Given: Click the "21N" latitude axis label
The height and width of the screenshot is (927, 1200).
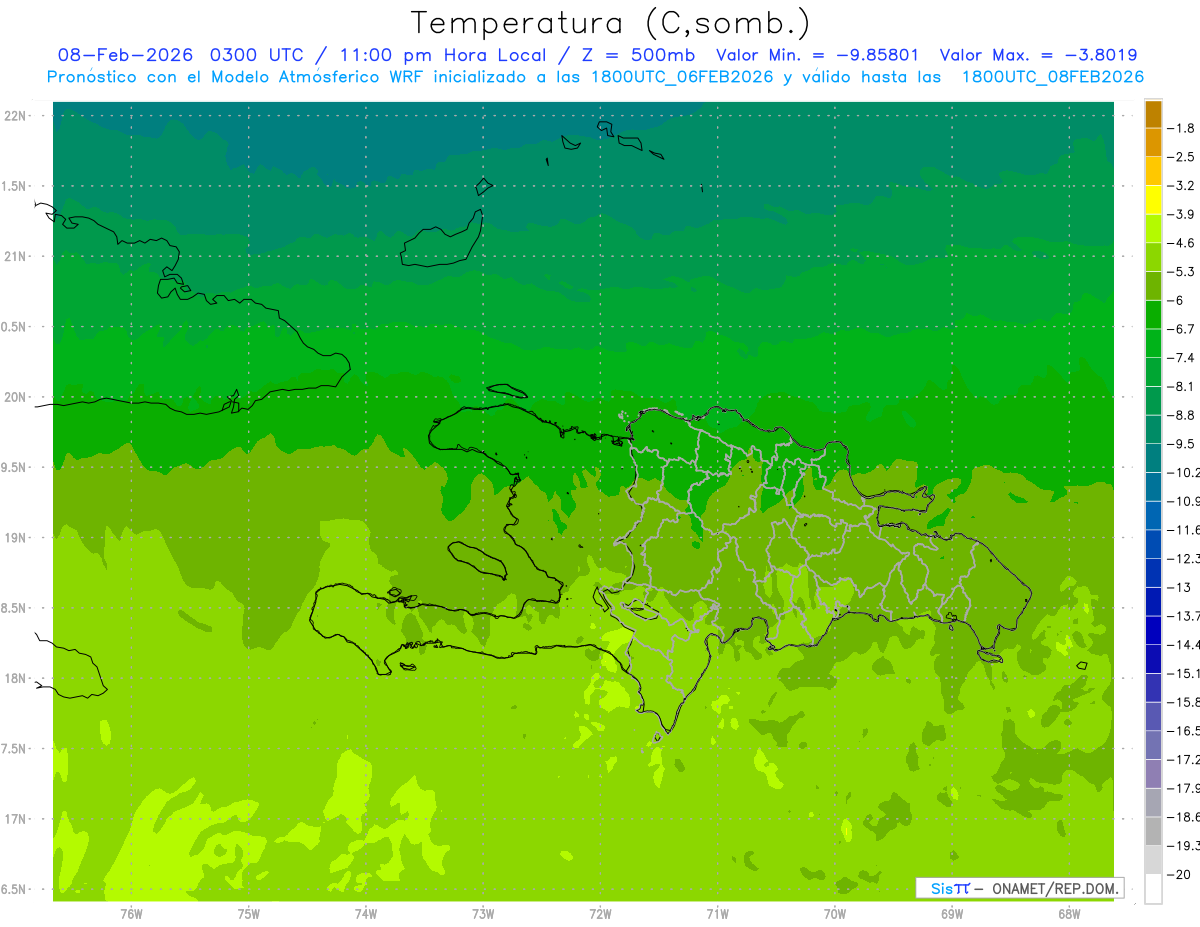Looking at the screenshot, I should [17, 257].
